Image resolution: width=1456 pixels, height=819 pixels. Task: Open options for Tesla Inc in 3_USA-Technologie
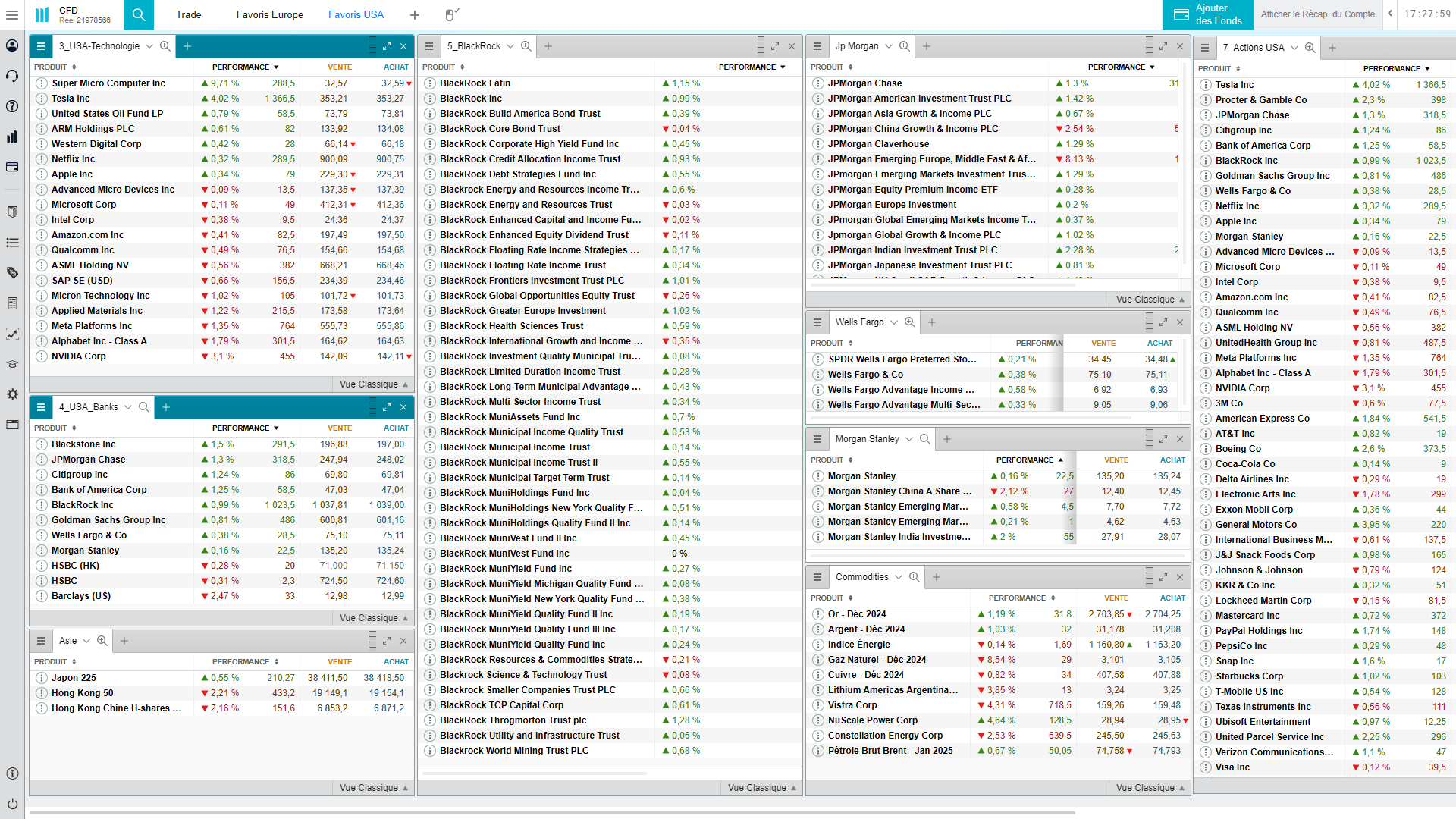click(x=42, y=99)
